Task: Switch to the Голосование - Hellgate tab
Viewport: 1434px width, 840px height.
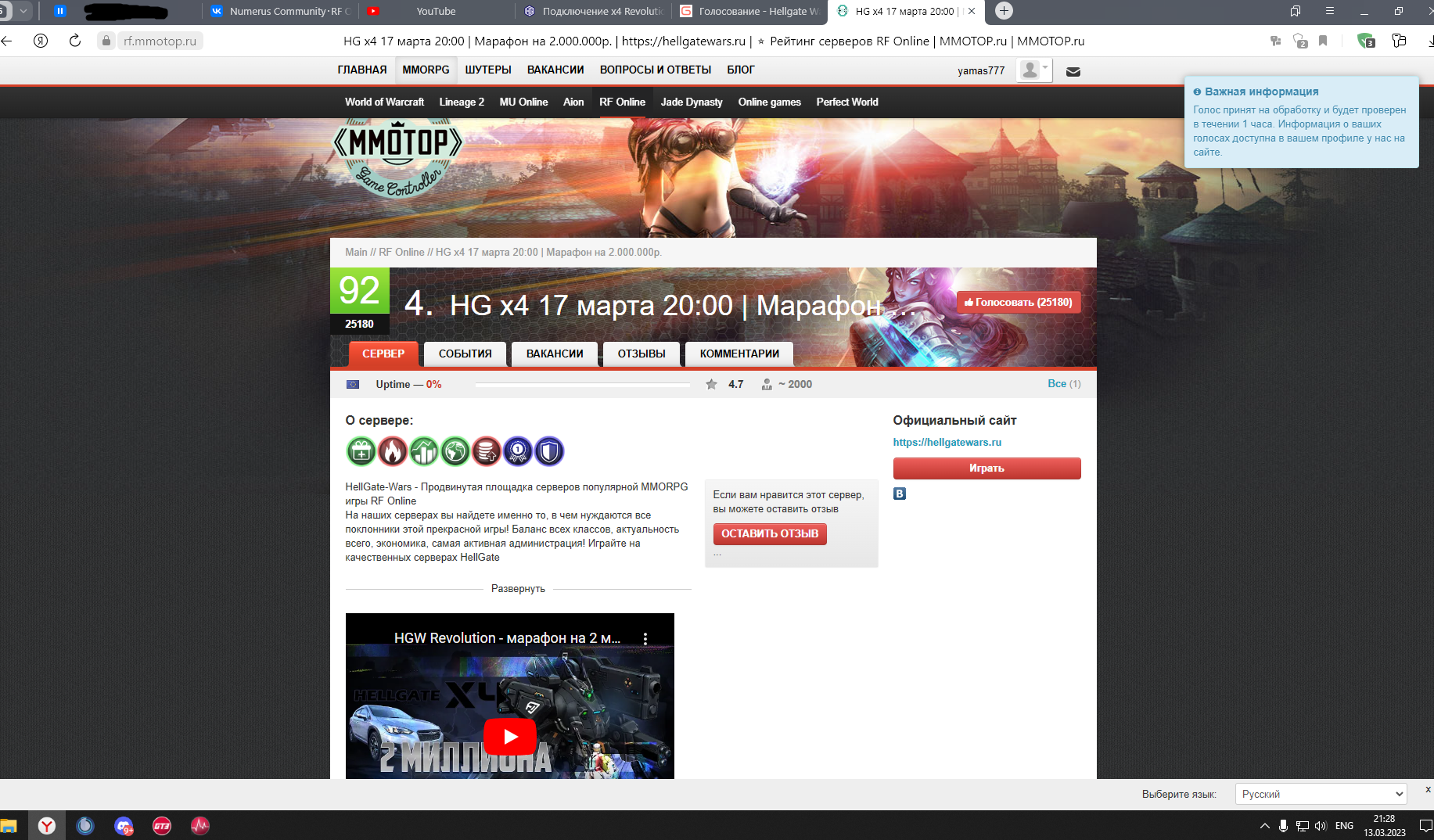Action: [749, 11]
